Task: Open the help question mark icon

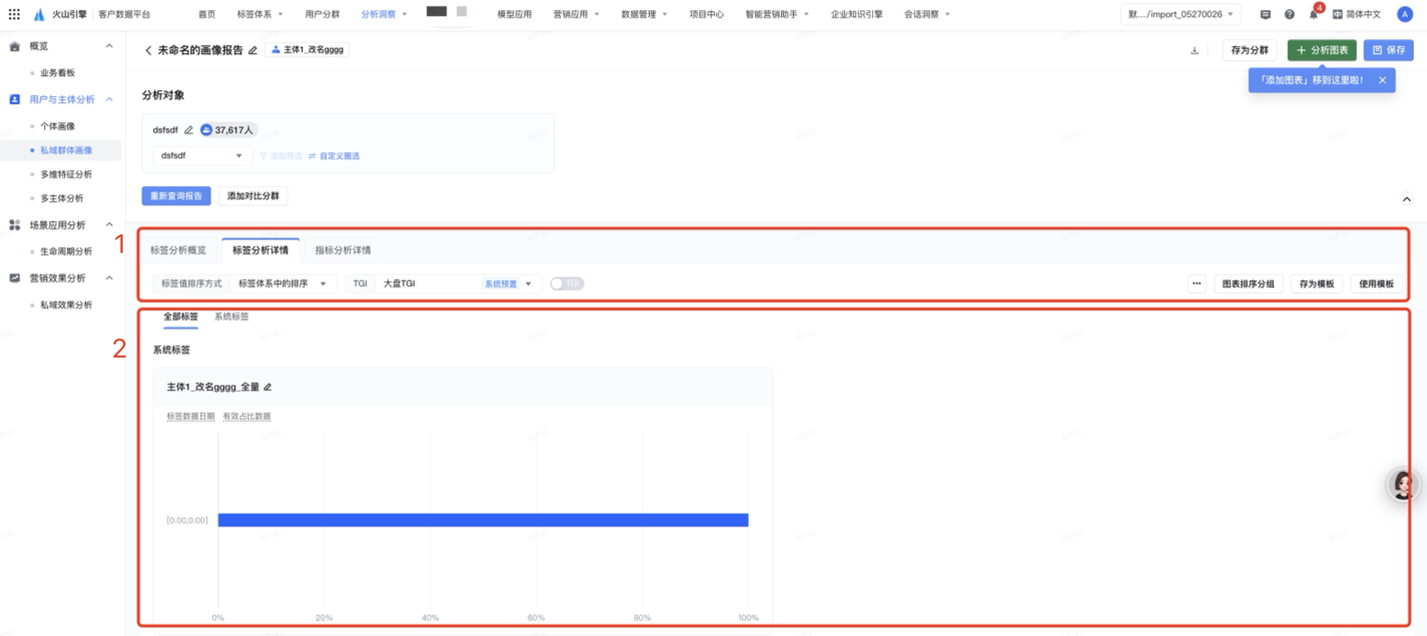Action: click(x=1289, y=14)
